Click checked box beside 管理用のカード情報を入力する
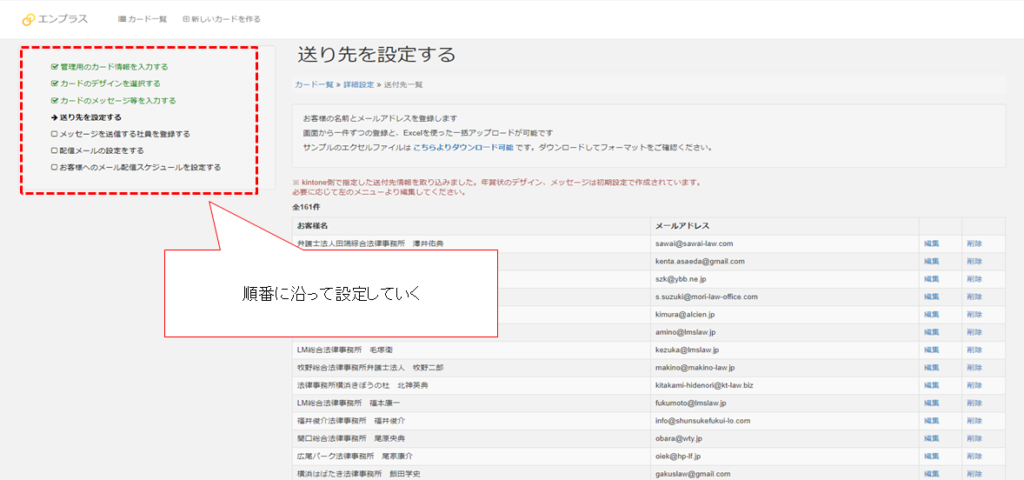The image size is (1024, 480). pos(54,67)
